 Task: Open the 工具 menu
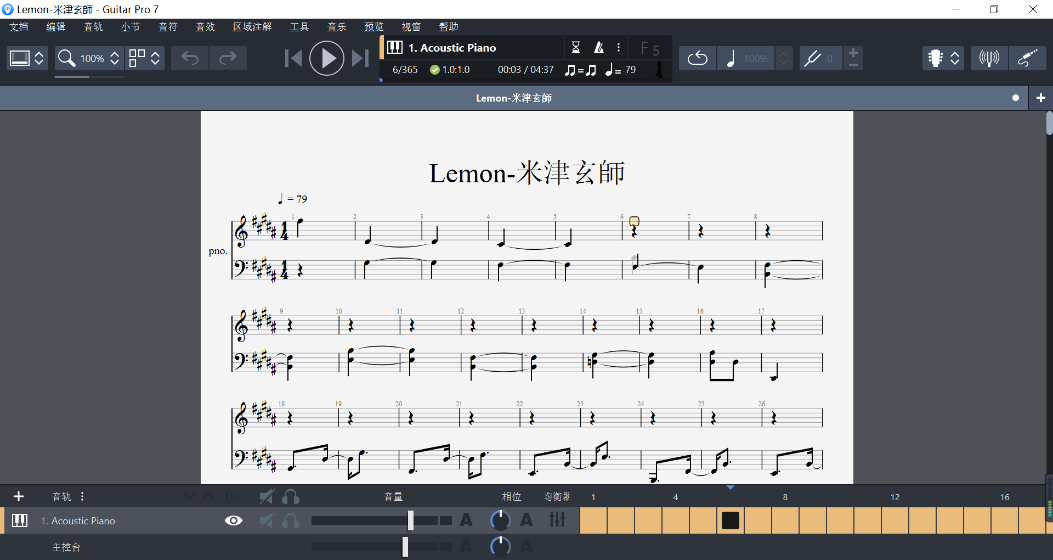coord(299,27)
